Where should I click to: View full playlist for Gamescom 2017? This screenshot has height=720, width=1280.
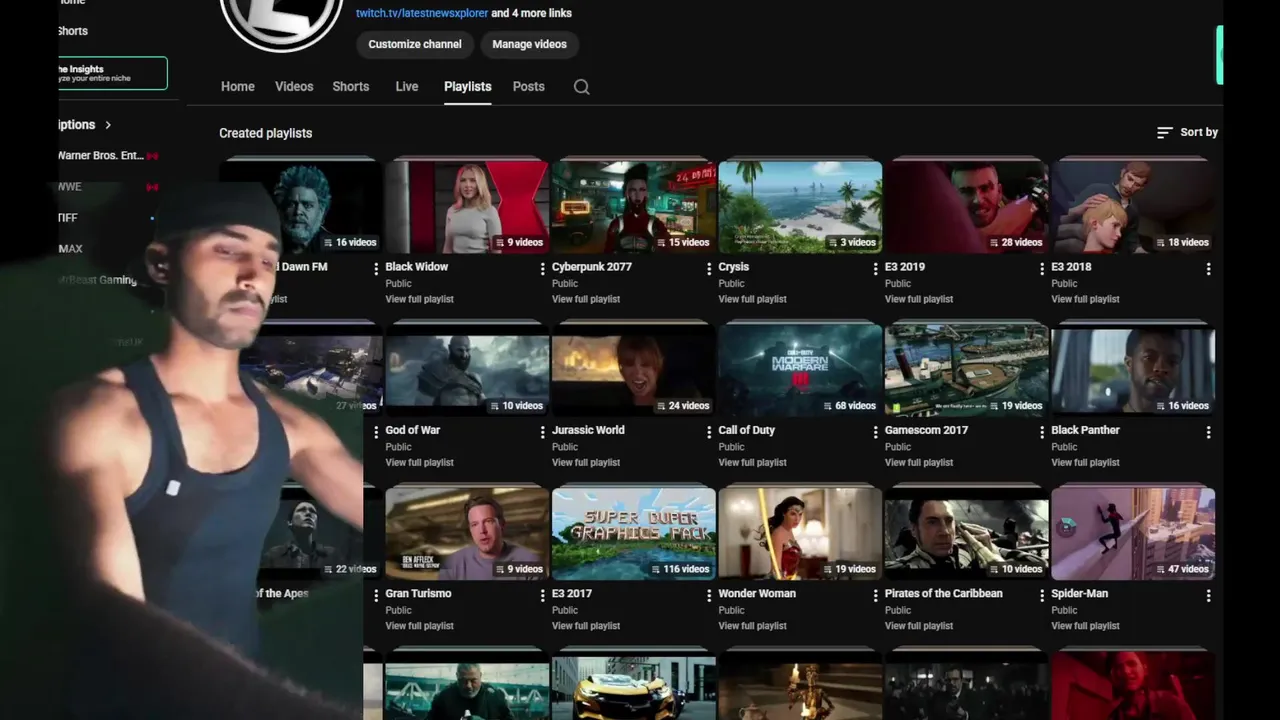pos(919,463)
